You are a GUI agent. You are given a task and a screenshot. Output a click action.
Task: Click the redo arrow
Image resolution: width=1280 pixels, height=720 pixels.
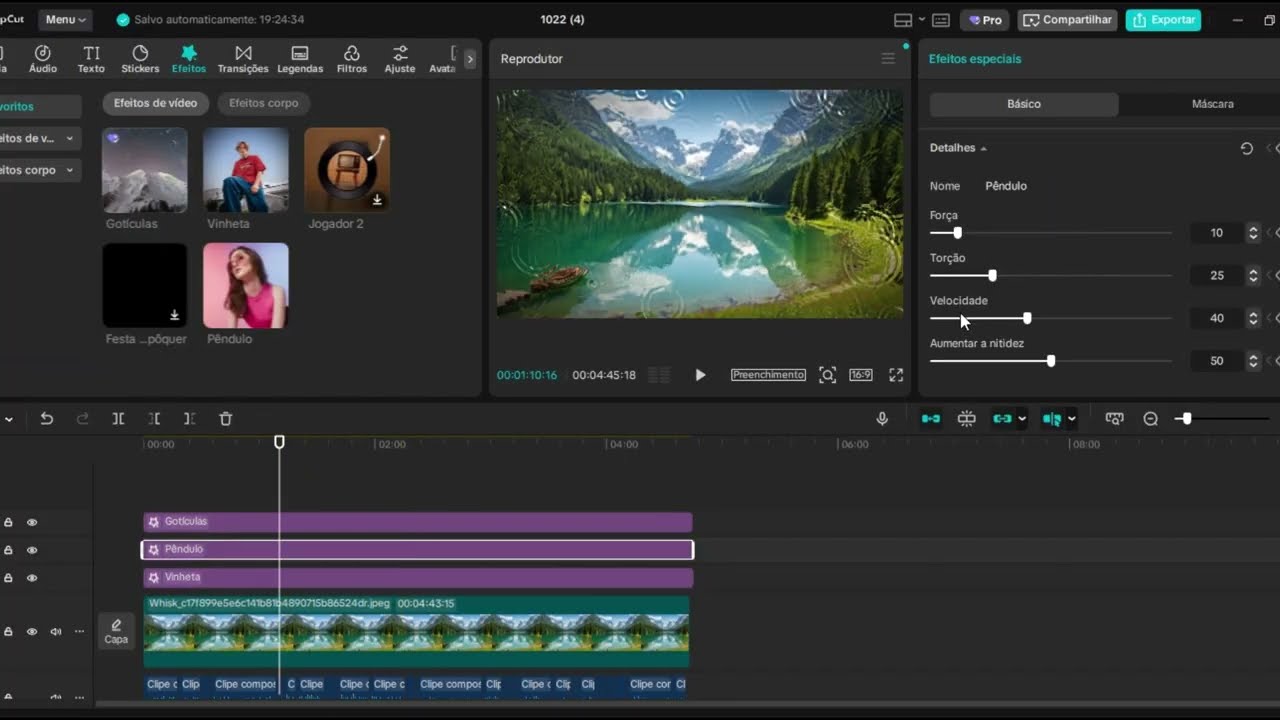click(x=83, y=419)
